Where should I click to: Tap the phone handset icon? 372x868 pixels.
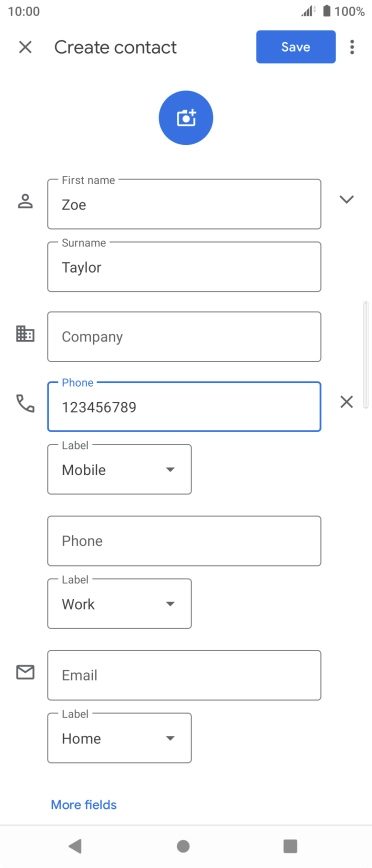coord(25,404)
